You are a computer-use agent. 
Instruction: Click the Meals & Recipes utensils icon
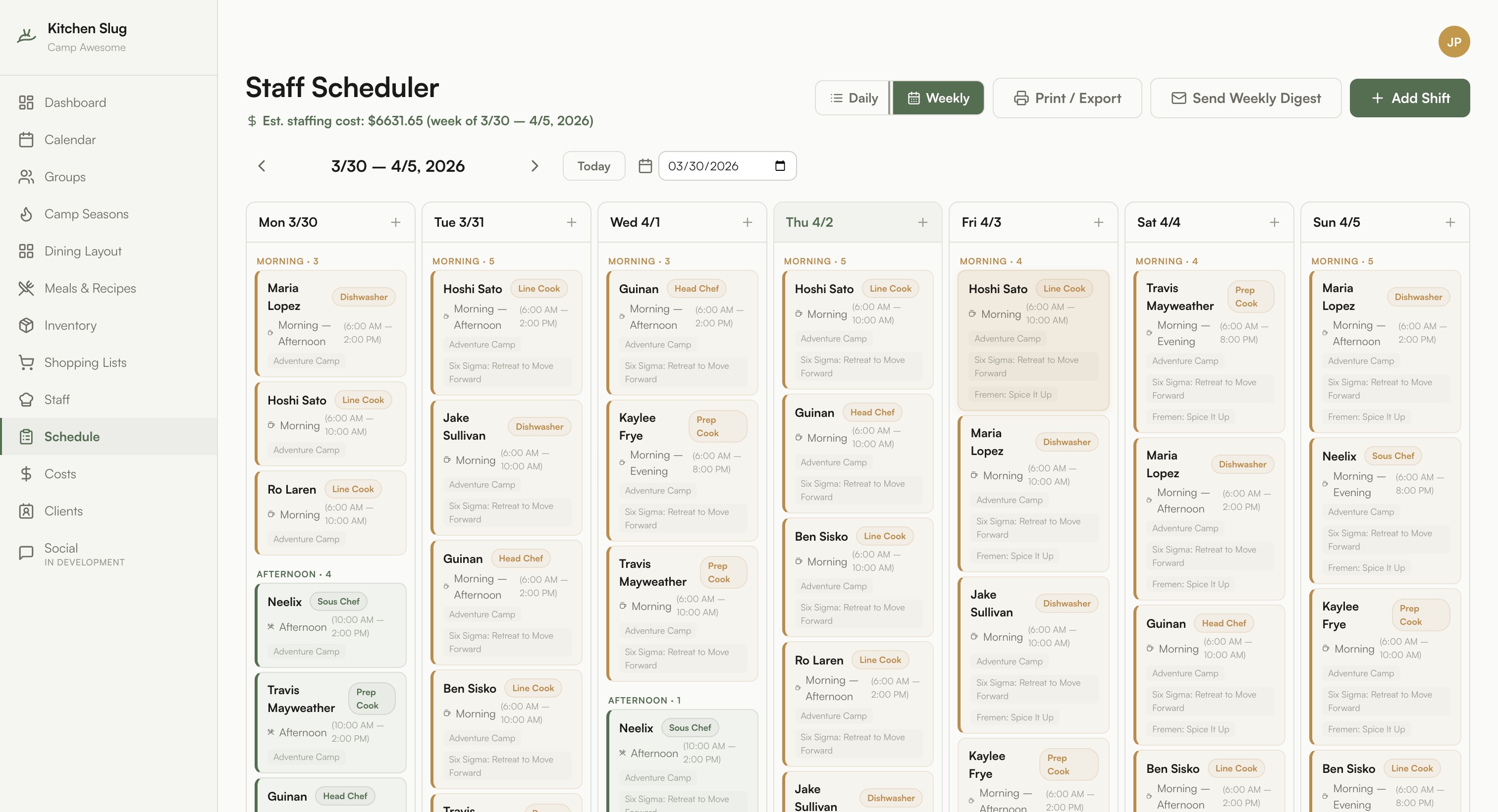click(26, 288)
